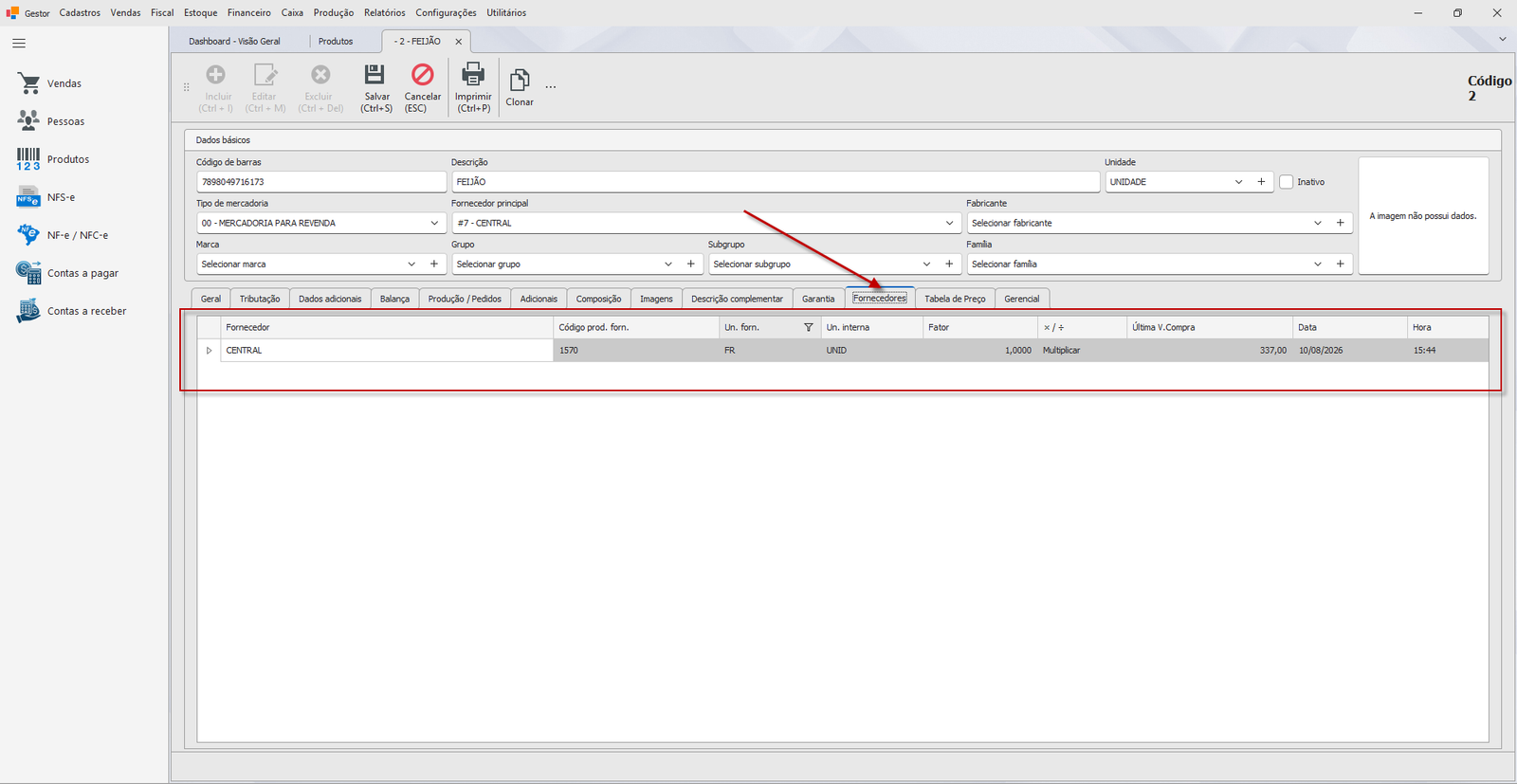Expand the CENTRAL supplier row arrow
1517x784 pixels.
[x=210, y=351]
